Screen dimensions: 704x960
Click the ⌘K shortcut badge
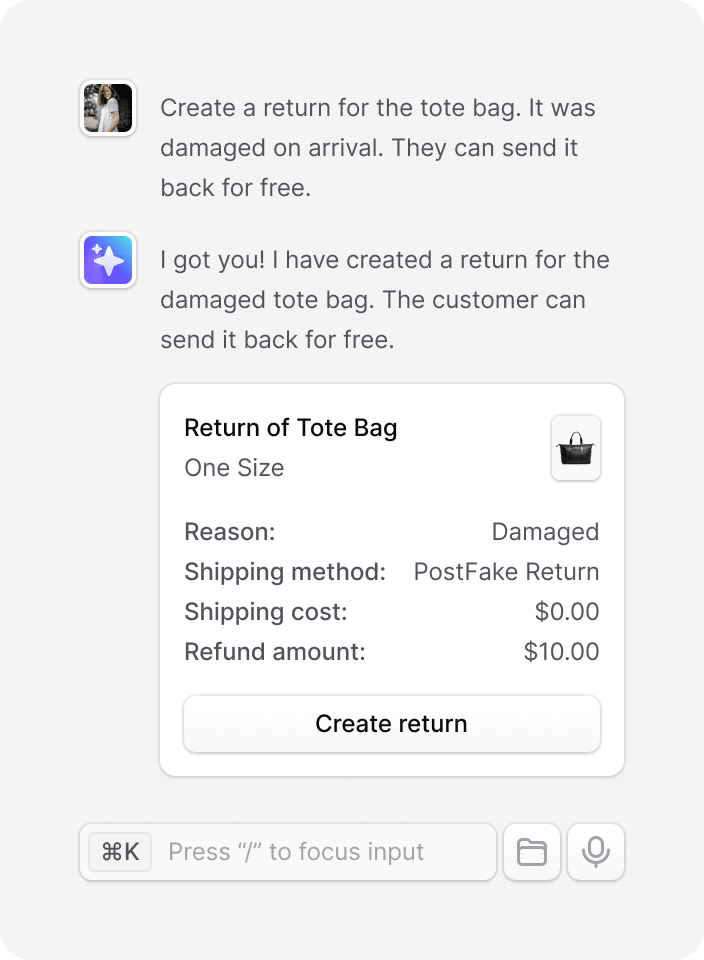pyautogui.click(x=121, y=852)
